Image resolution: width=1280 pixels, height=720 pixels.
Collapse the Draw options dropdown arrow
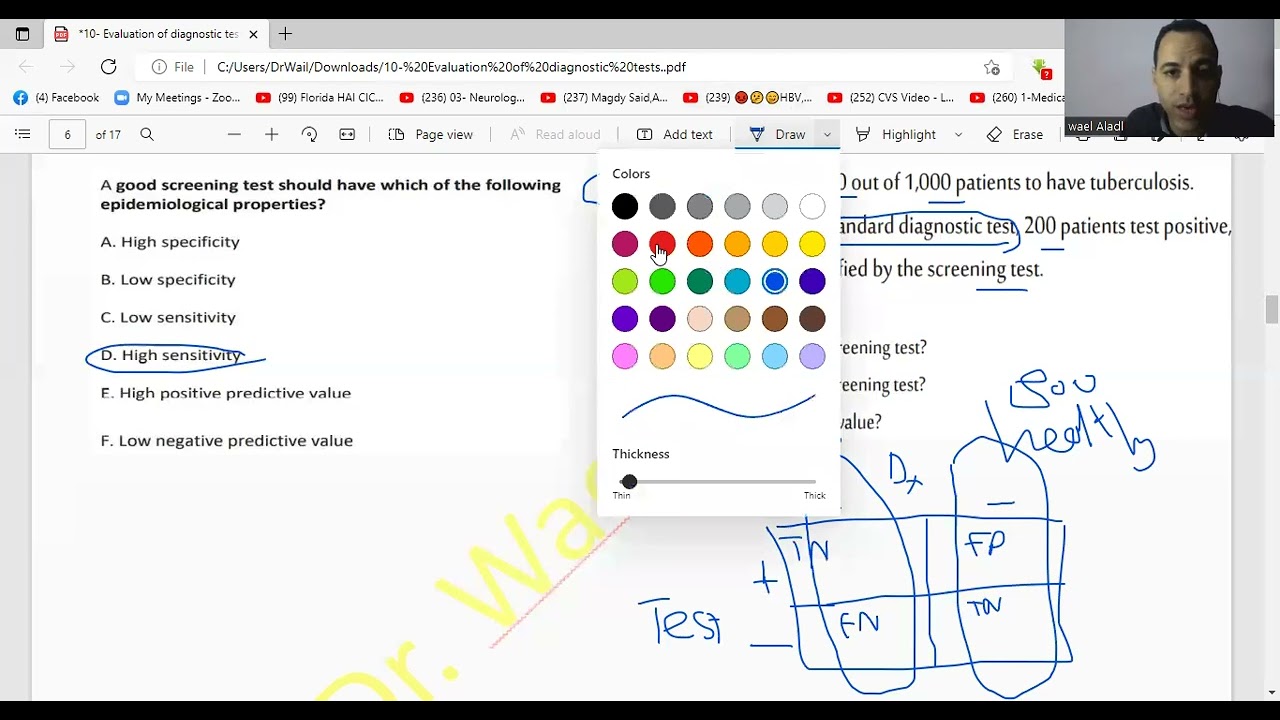click(827, 134)
